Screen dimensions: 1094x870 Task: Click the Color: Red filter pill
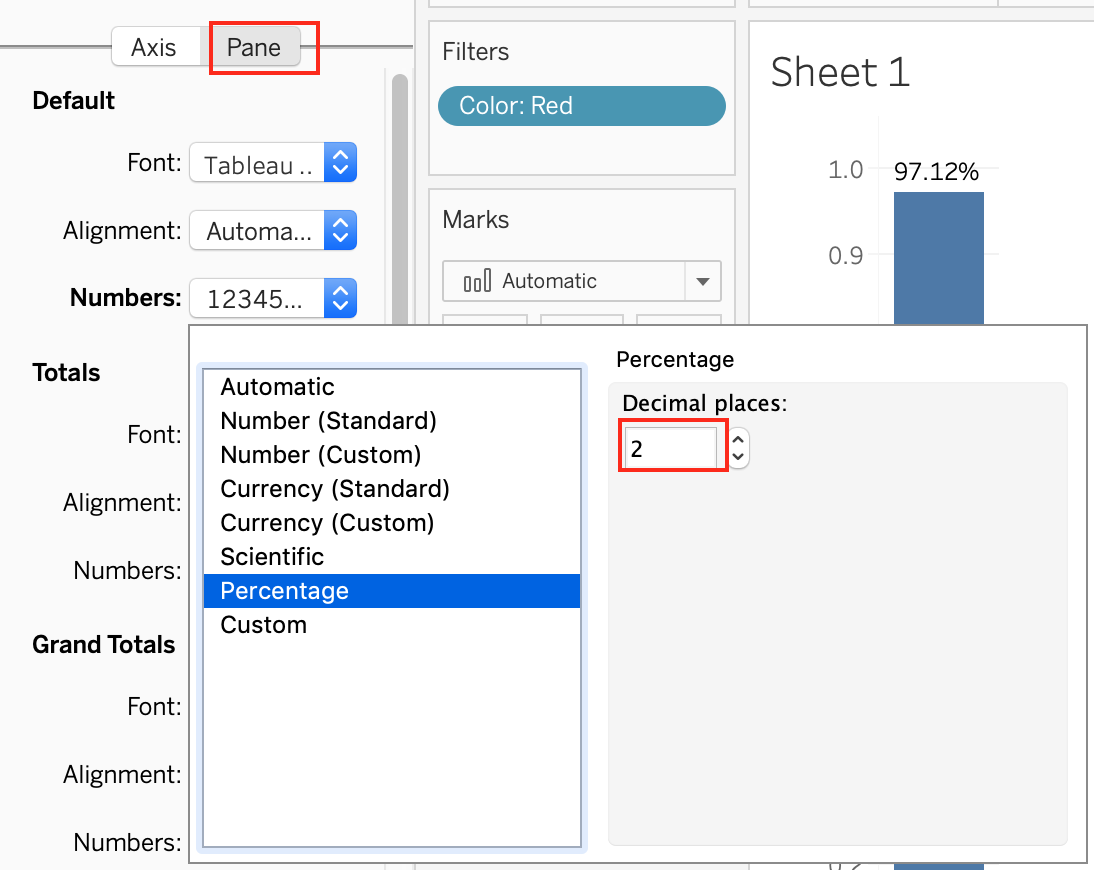pyautogui.click(x=581, y=105)
